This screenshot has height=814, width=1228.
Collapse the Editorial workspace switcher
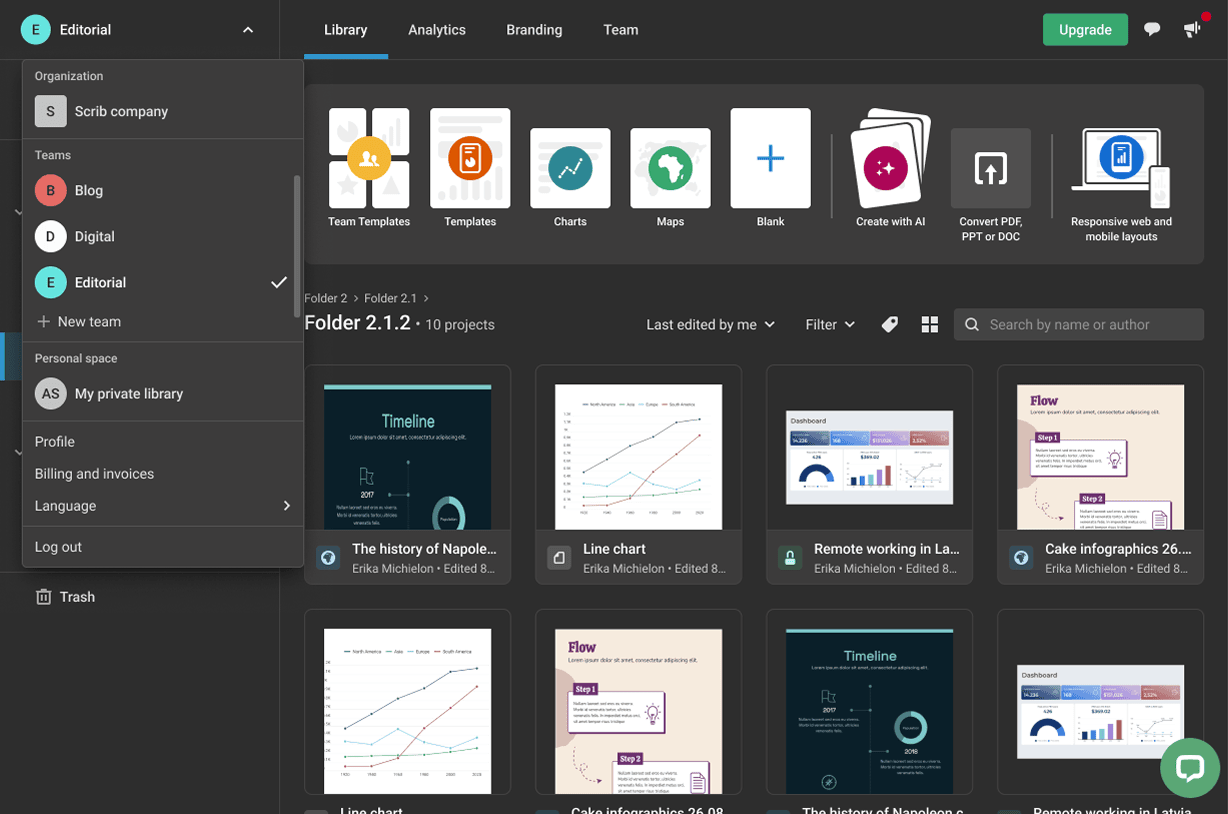[x=248, y=30]
